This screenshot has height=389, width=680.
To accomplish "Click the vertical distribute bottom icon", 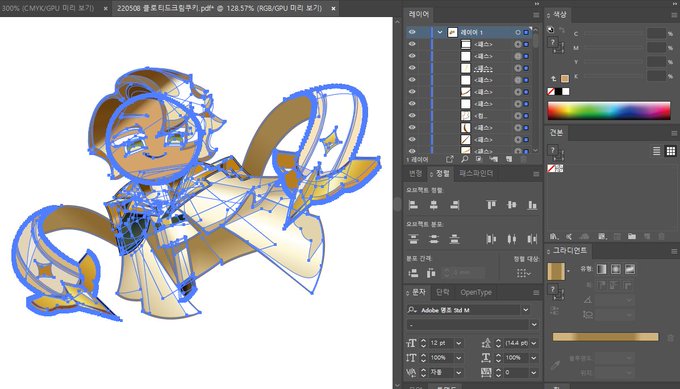I will [x=454, y=239].
